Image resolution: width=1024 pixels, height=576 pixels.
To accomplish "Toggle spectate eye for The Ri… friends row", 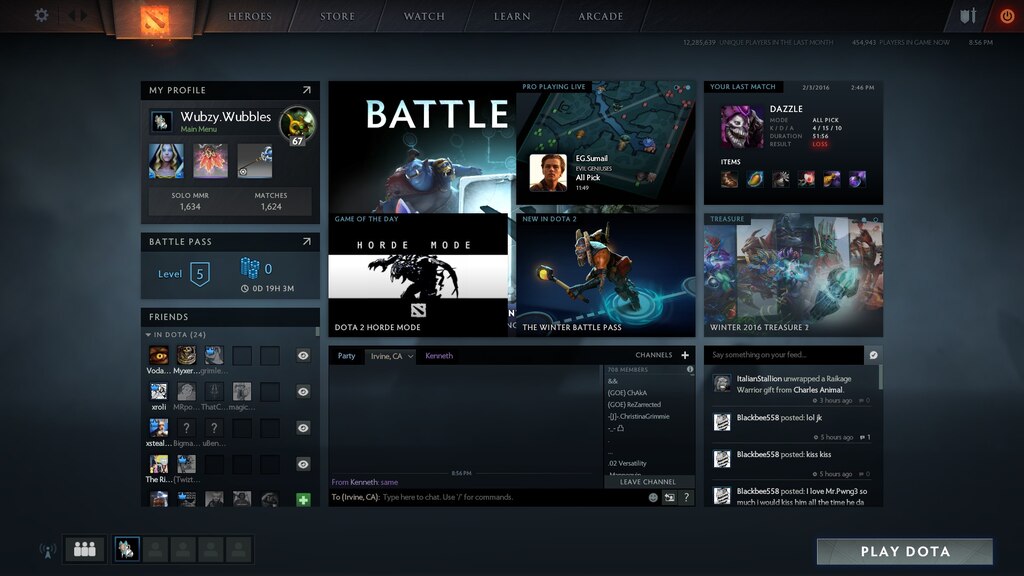I will click(303, 464).
